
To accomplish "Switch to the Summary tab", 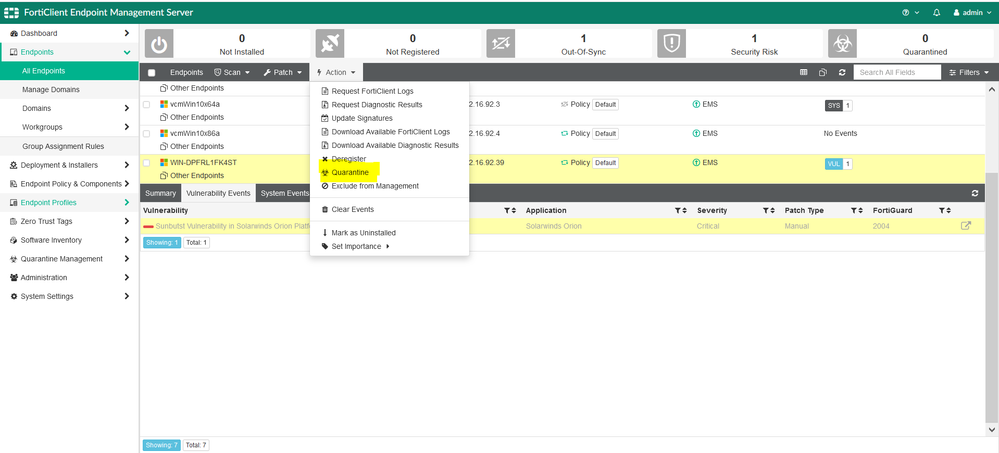I will tap(160, 193).
